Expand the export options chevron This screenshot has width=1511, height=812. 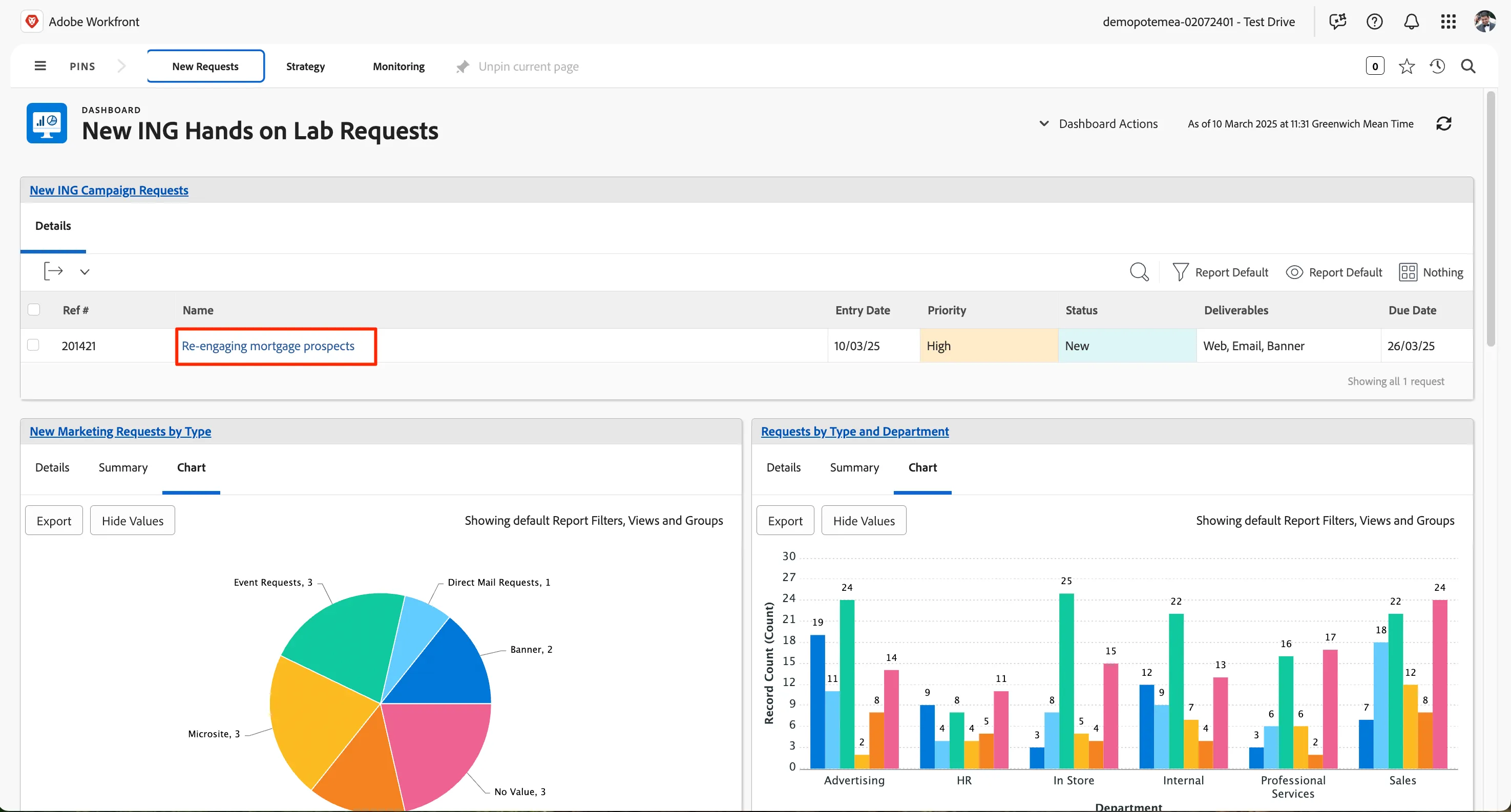pos(85,272)
